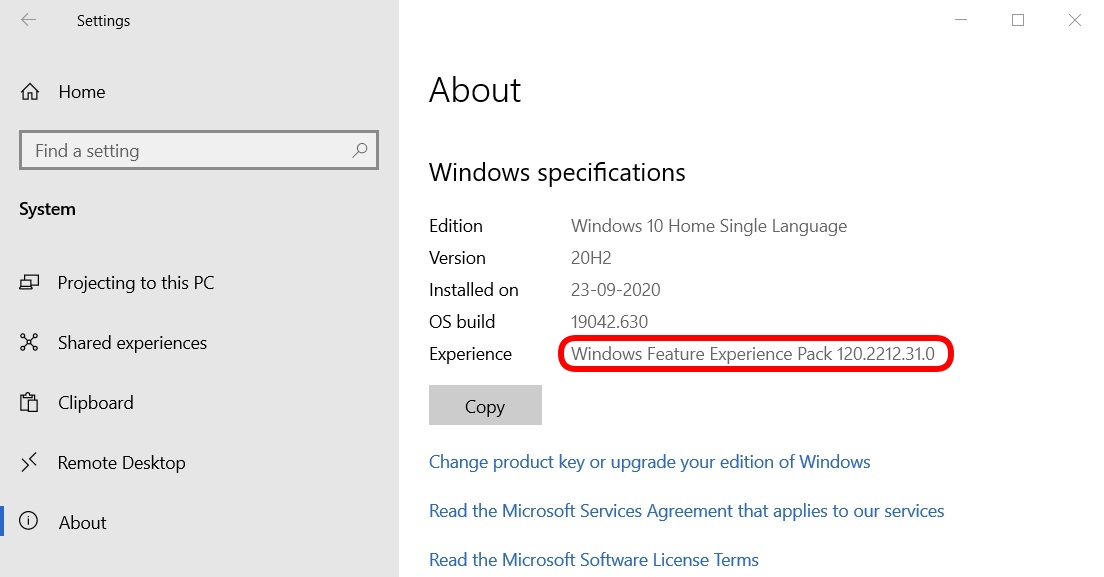Click the Shared experiences icon
Viewport: 1104px width, 577px height.
point(29,342)
